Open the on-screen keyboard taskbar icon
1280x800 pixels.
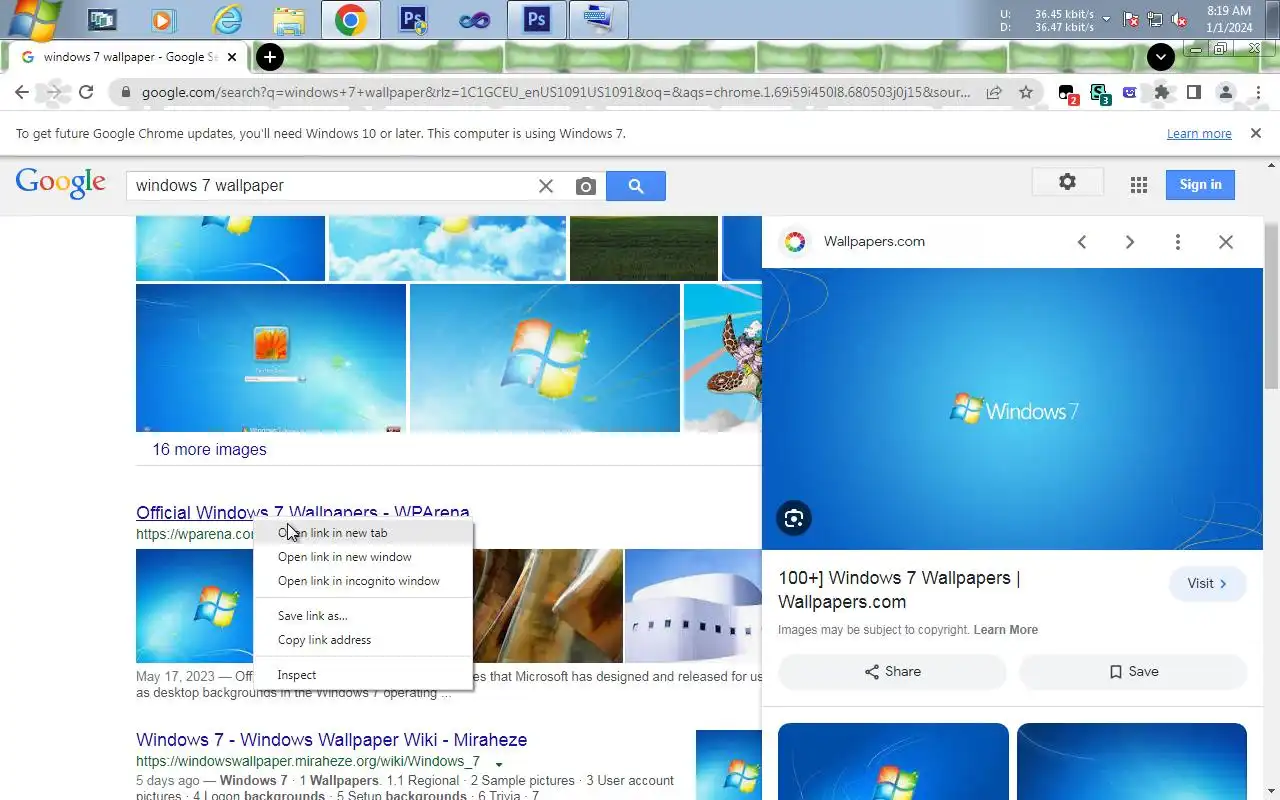(x=599, y=19)
